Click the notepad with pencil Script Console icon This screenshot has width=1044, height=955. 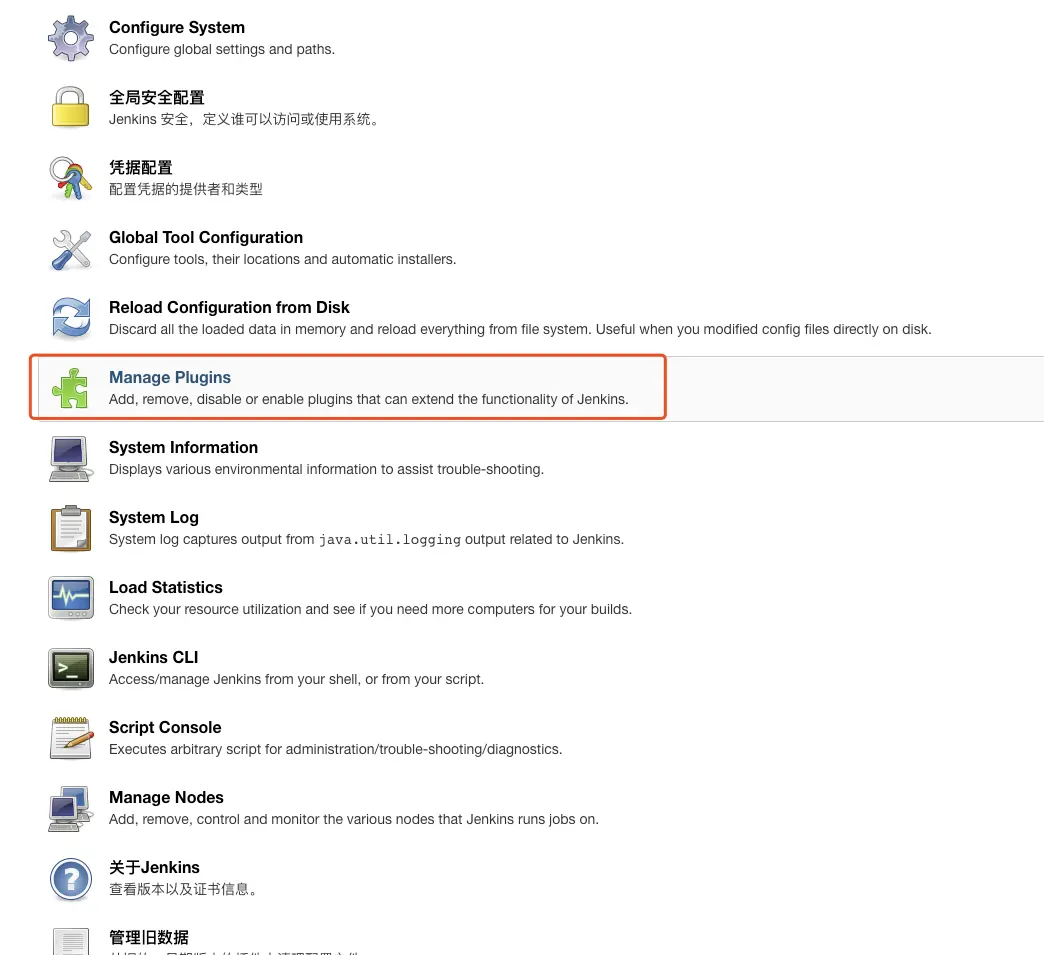tap(71, 738)
